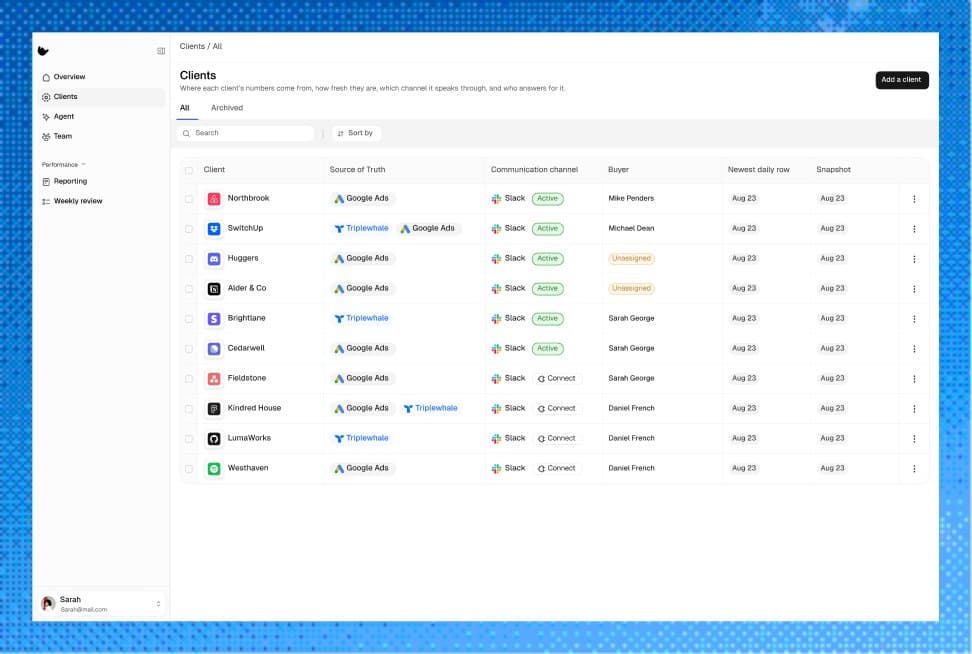Connect Slack for Kindred House
The image size is (972, 654).
pos(557,409)
